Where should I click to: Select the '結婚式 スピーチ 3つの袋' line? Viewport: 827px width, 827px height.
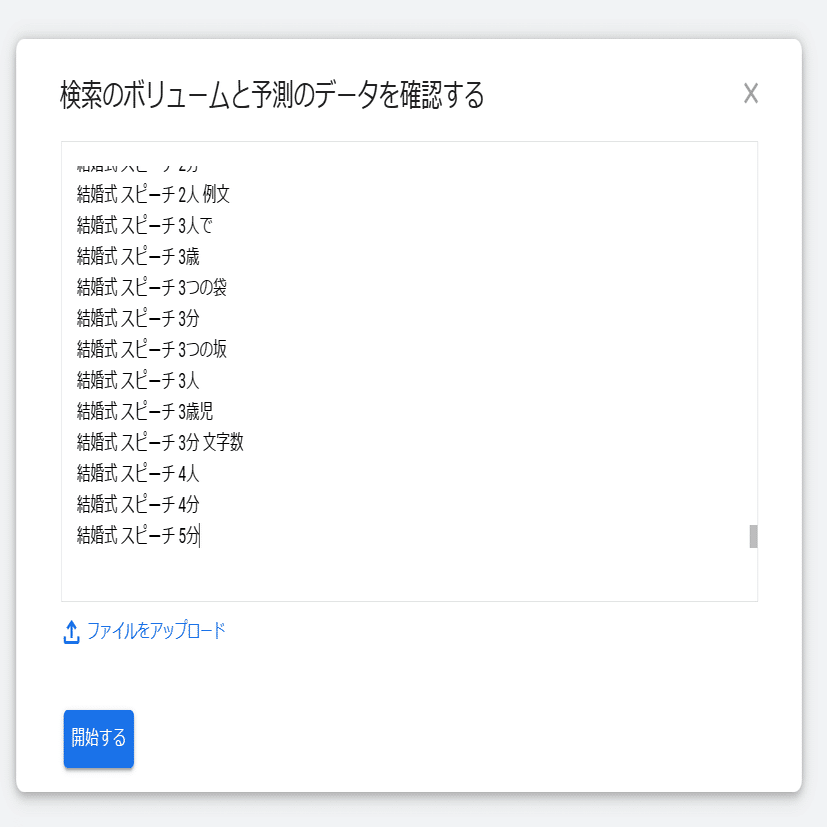(x=152, y=288)
